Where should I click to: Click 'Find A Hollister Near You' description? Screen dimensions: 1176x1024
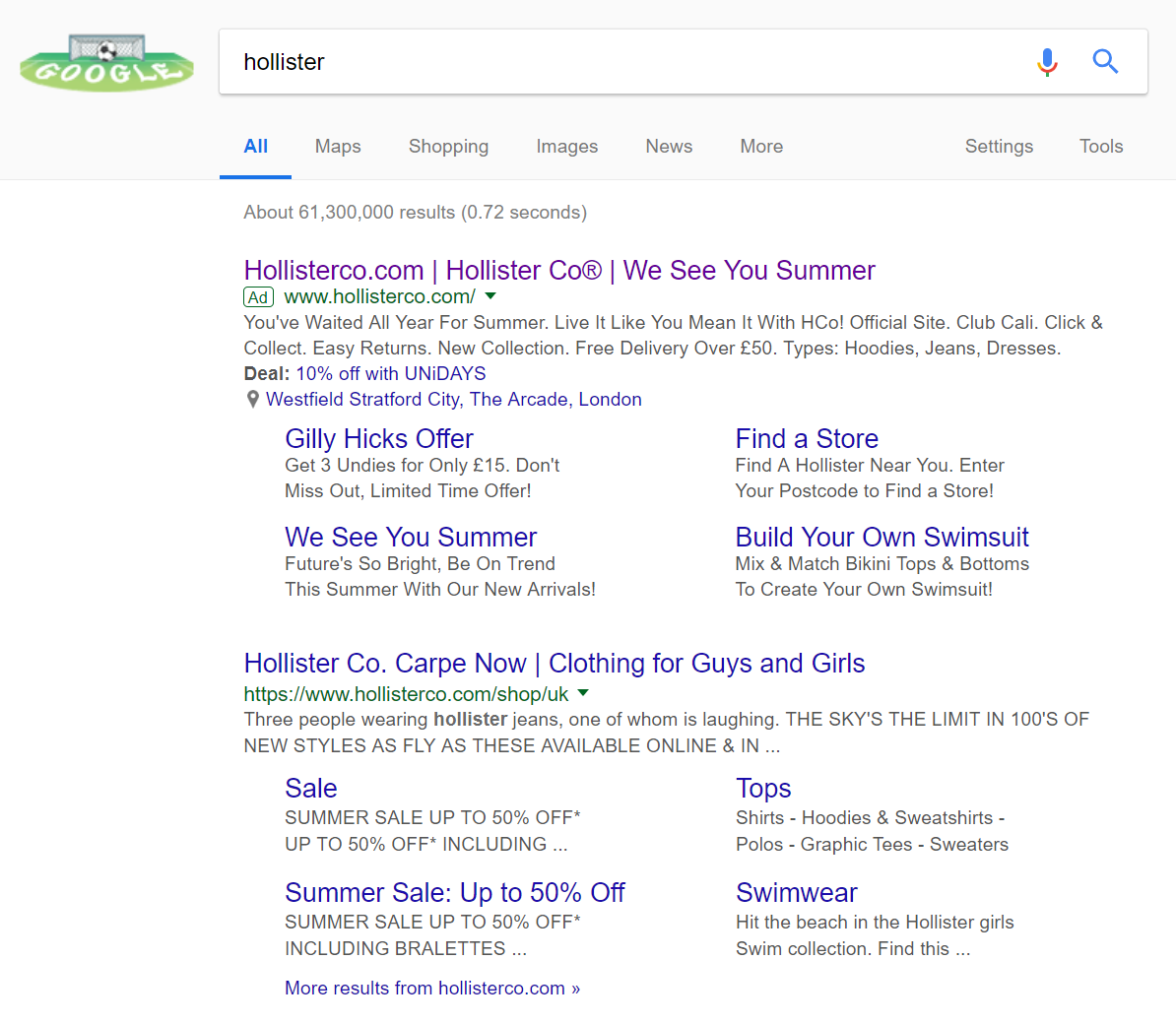pos(870,478)
